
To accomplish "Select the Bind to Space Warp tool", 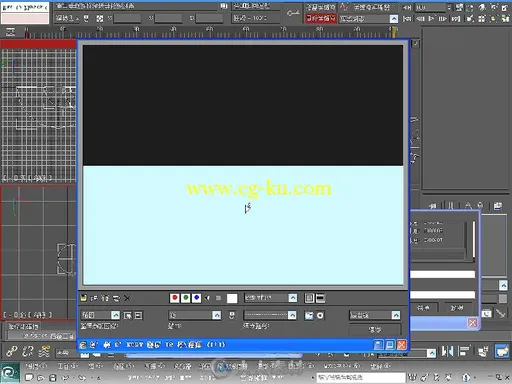I will click(x=44, y=351).
